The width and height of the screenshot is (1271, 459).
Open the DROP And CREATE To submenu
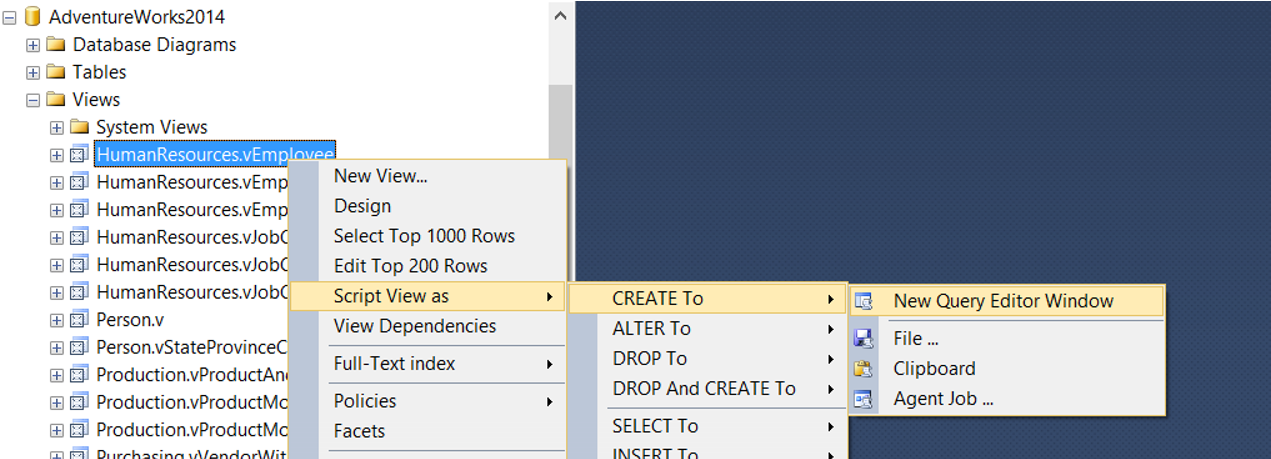point(708,388)
